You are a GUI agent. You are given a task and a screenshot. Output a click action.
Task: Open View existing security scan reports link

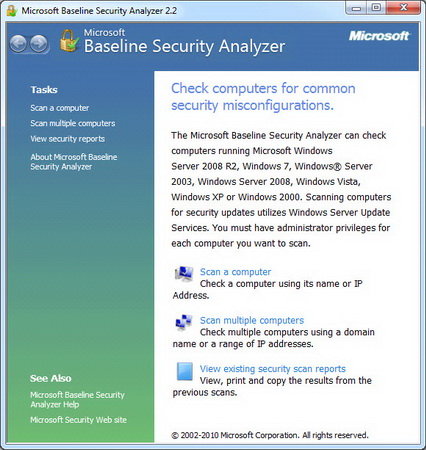click(x=273, y=369)
